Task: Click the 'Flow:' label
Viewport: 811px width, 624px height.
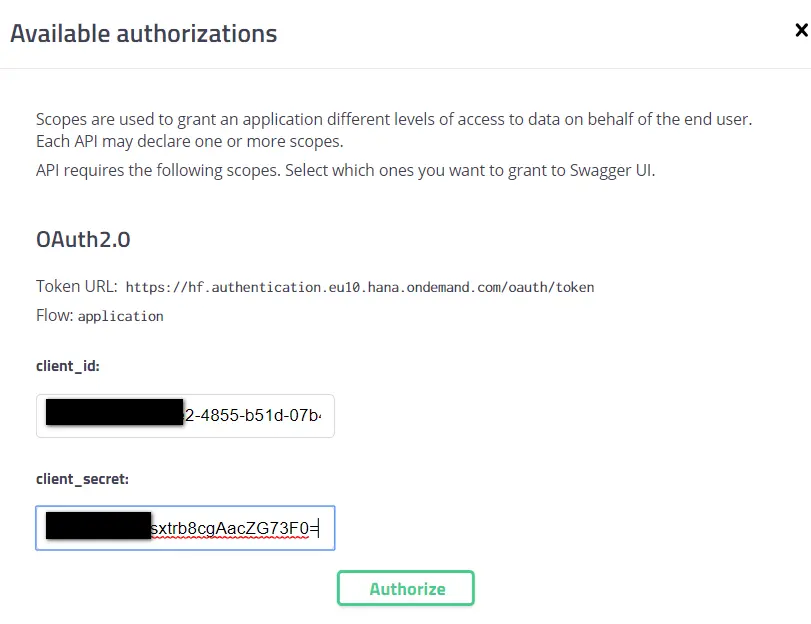Action: (x=54, y=315)
